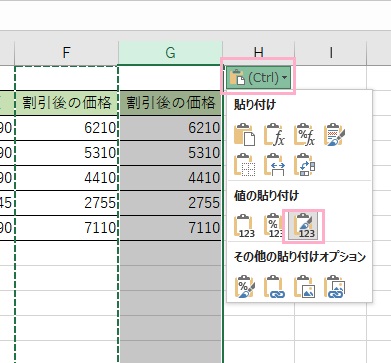Click cell 5310 in column F
Image resolution: width=391 pixels, height=363 pixels.
(x=66, y=153)
